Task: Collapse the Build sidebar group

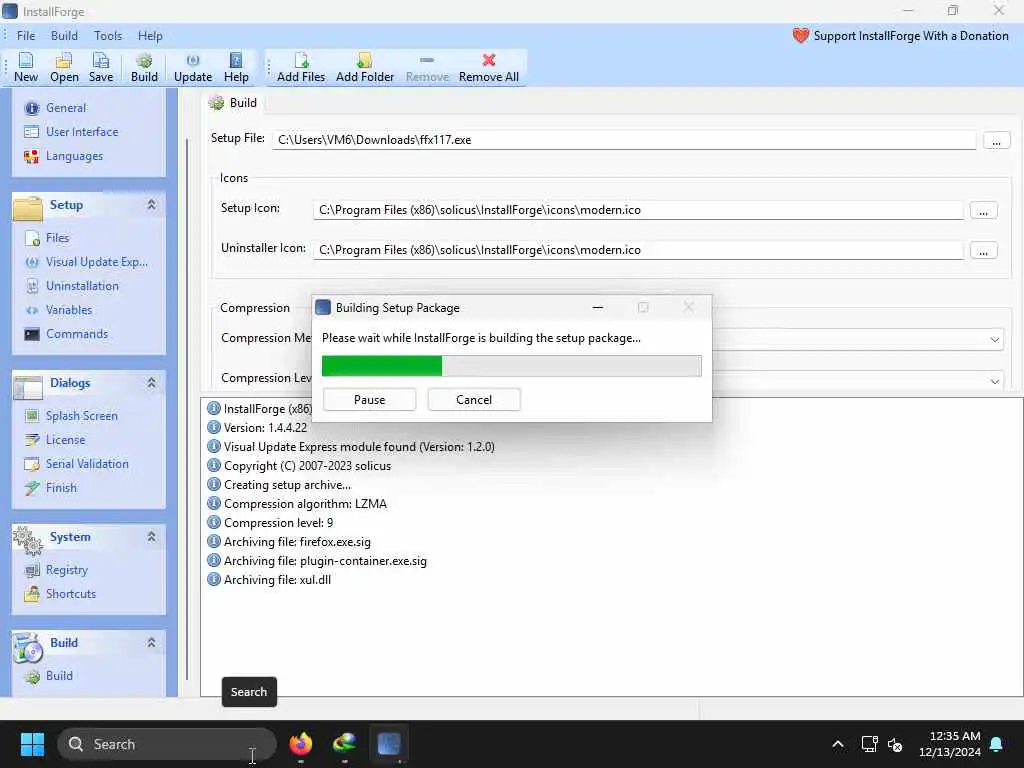Action: (151, 643)
